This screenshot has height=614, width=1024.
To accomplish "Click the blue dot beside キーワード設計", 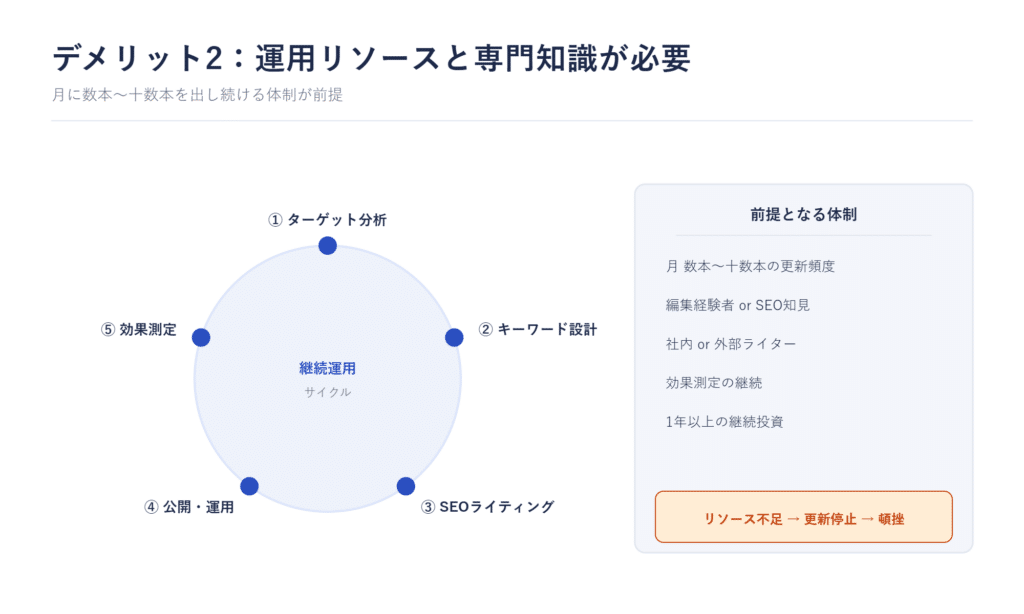I will pos(454,338).
